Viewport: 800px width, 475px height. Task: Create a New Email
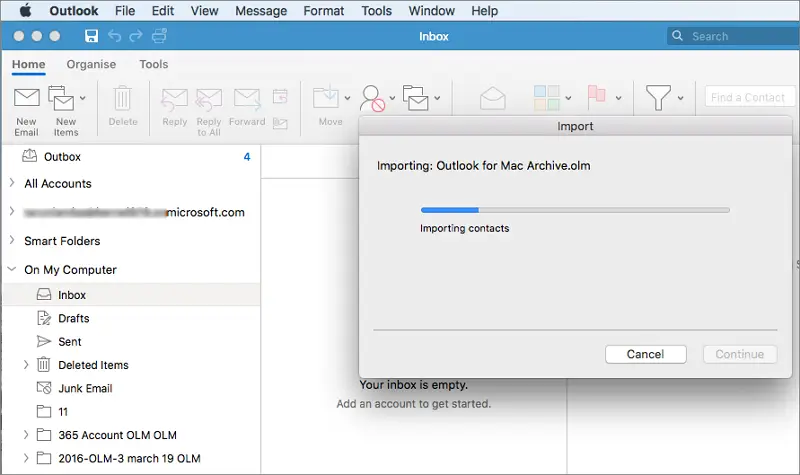pos(27,111)
